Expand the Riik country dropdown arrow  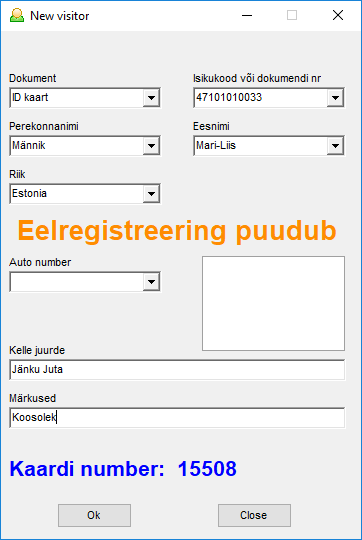point(151,194)
